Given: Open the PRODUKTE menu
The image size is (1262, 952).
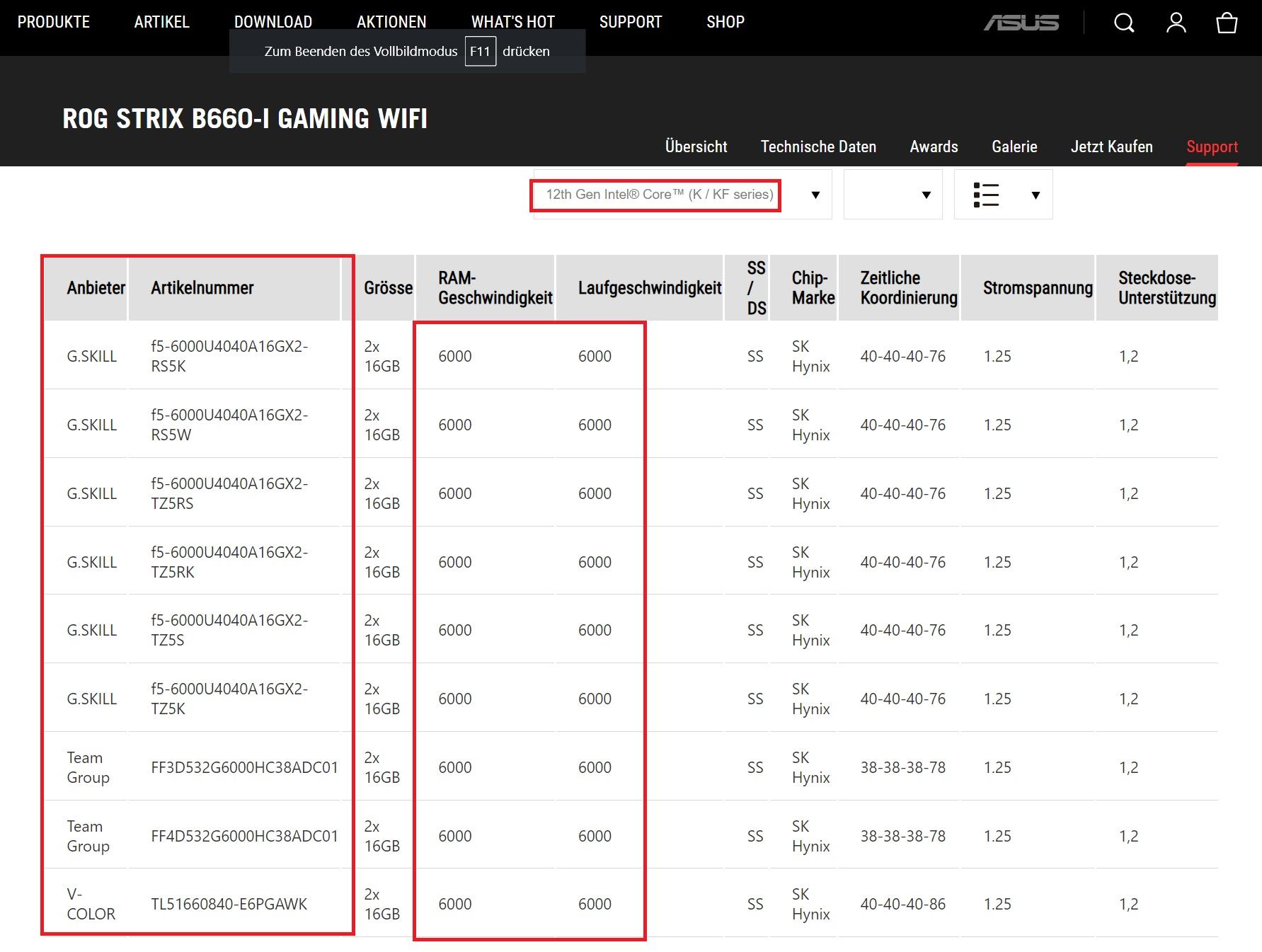Looking at the screenshot, I should pyautogui.click(x=54, y=22).
